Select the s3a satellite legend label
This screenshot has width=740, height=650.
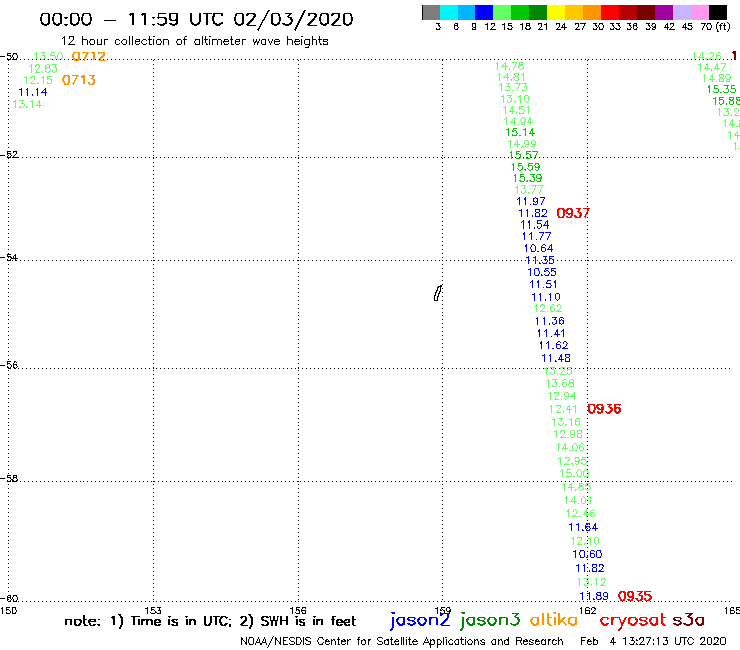click(688, 620)
